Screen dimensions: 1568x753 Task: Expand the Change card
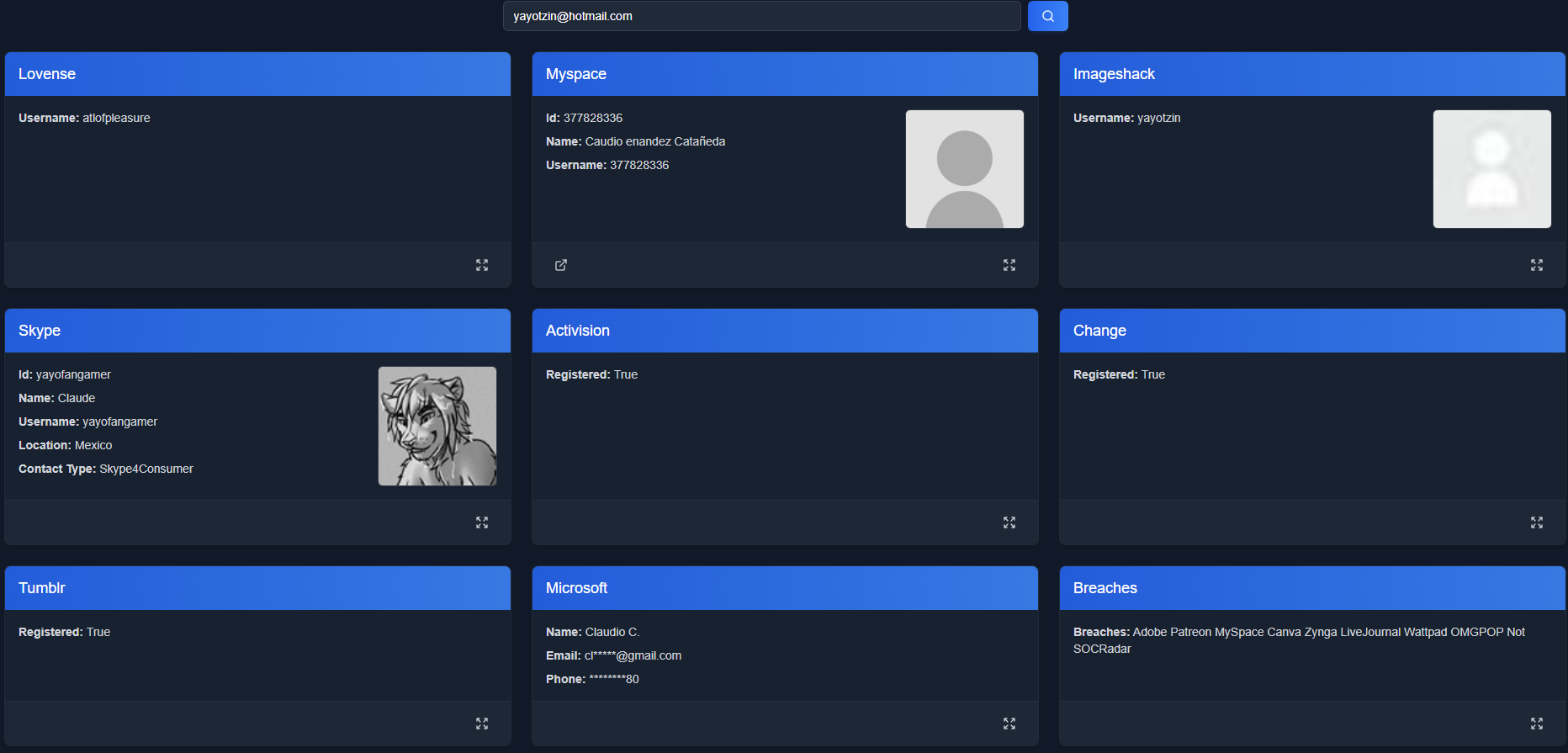click(1537, 522)
